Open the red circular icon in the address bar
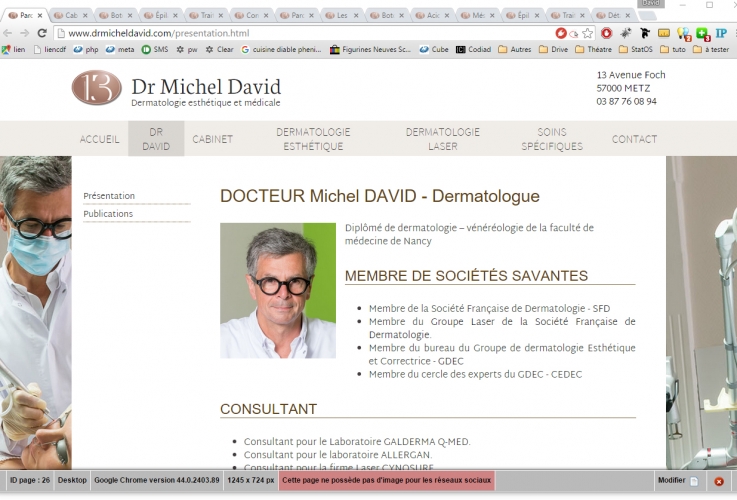The image size is (737, 500). point(561,33)
